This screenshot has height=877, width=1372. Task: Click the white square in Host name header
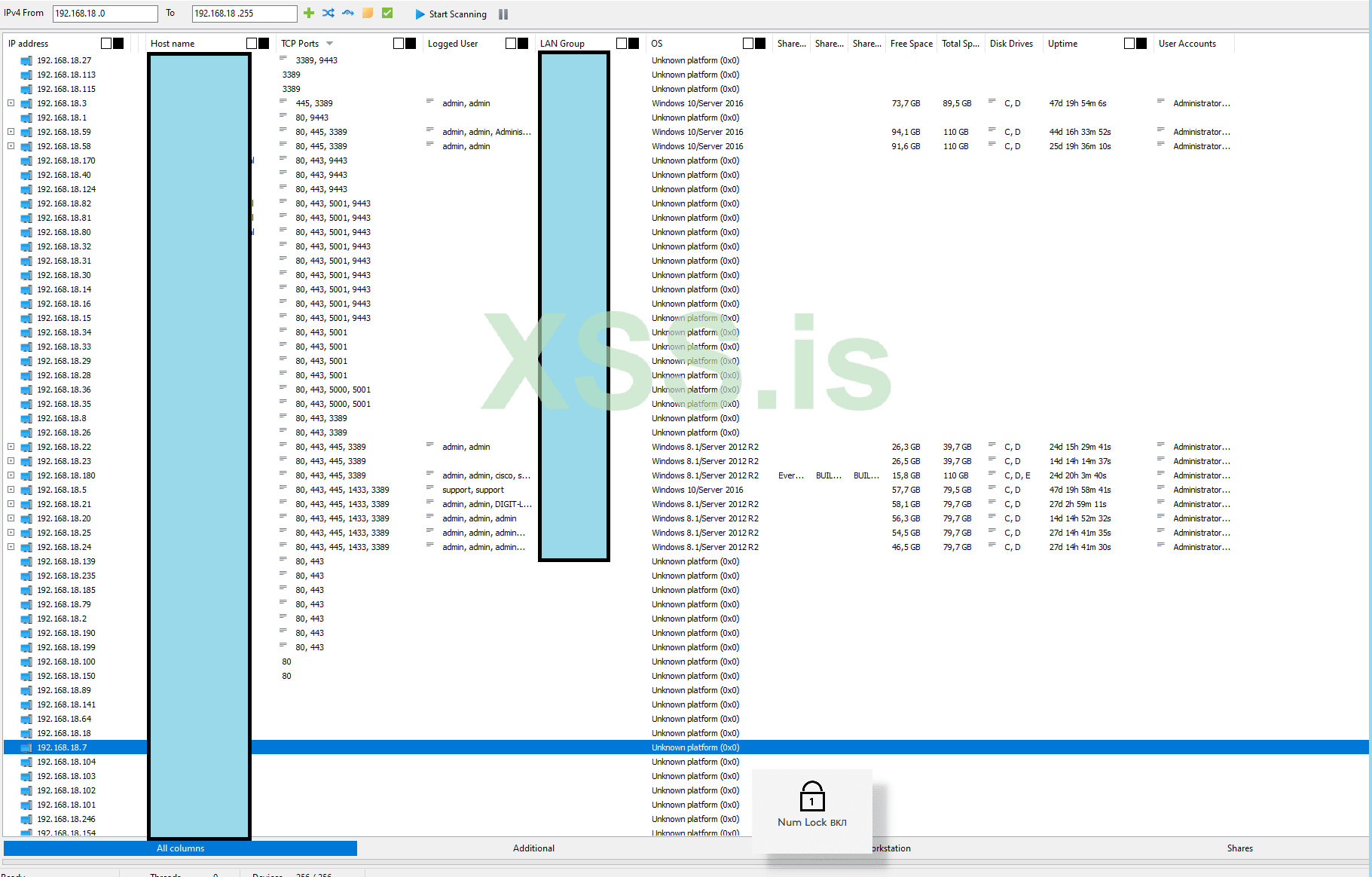(x=252, y=44)
